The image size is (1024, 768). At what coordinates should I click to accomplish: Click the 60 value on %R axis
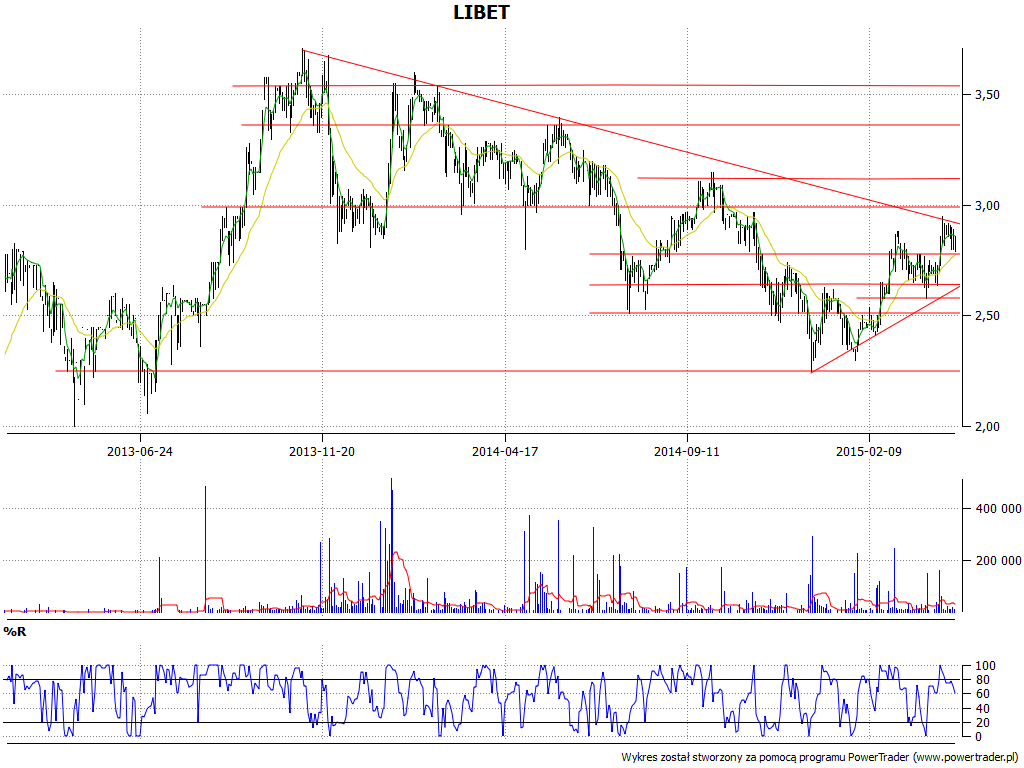pos(982,694)
